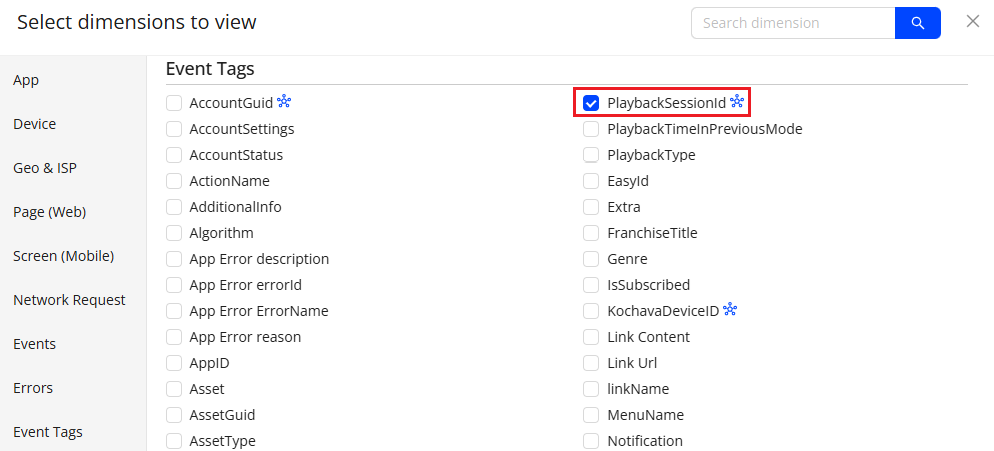This screenshot has height=451, width=994.
Task: Tick the Genre checkbox
Action: [591, 259]
